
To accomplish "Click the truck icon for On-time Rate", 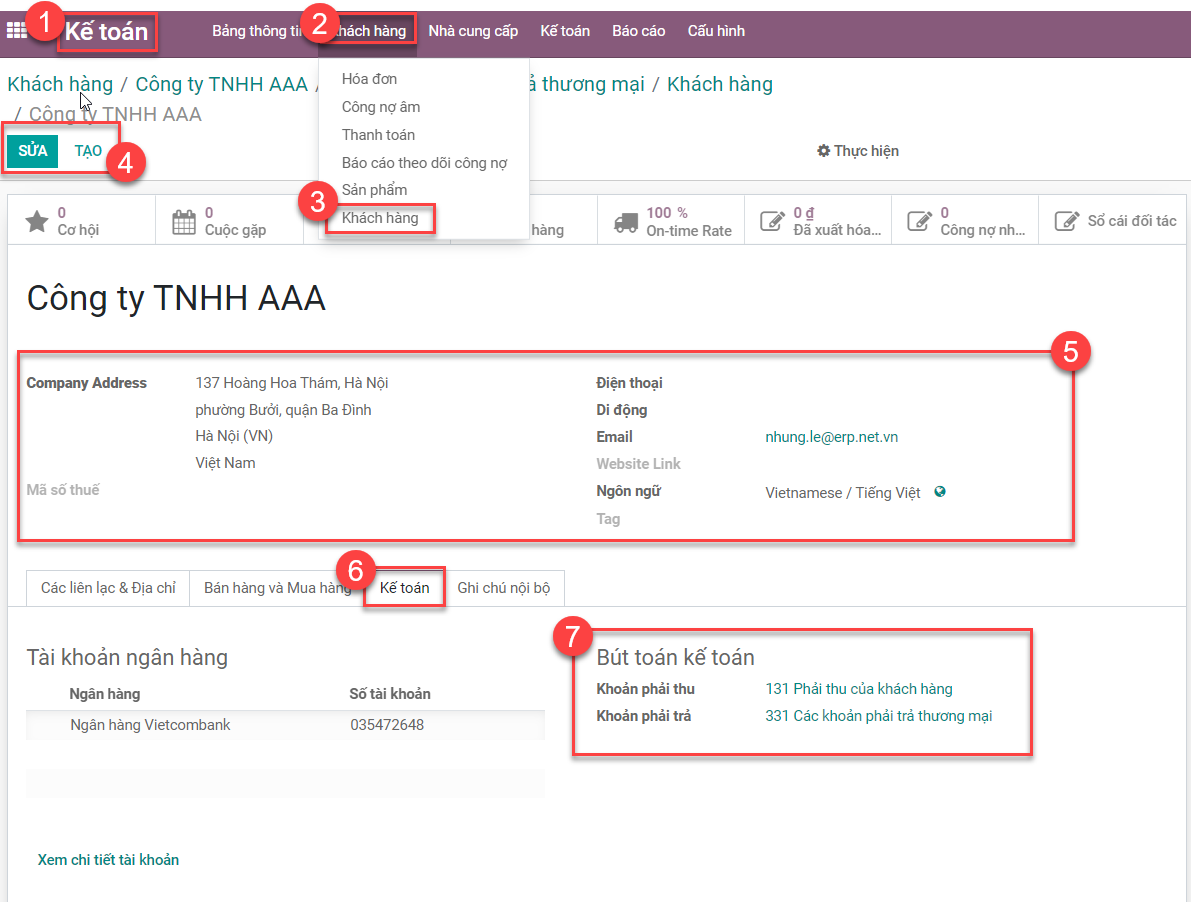I will click(626, 221).
